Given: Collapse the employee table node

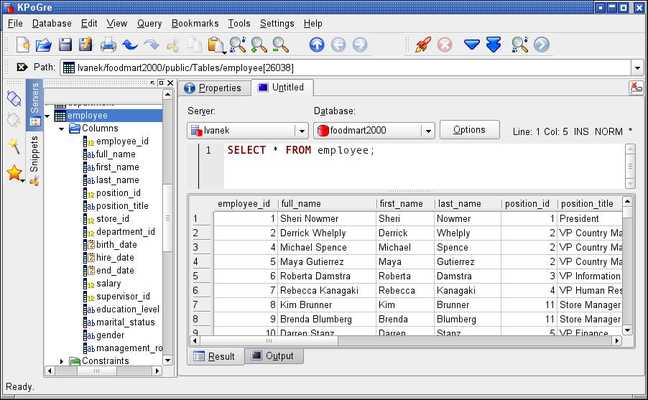Looking at the screenshot, I should point(47,116).
